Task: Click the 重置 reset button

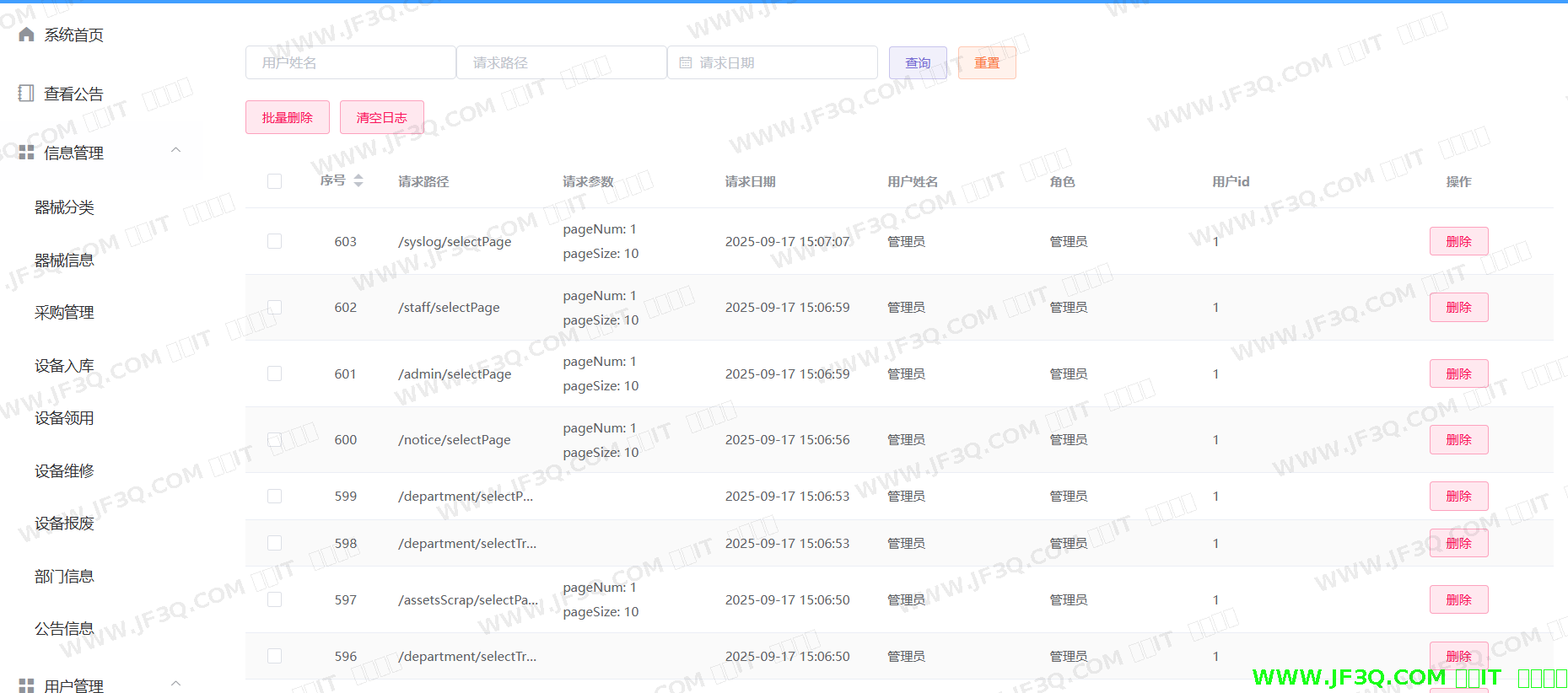Action: pyautogui.click(x=986, y=63)
